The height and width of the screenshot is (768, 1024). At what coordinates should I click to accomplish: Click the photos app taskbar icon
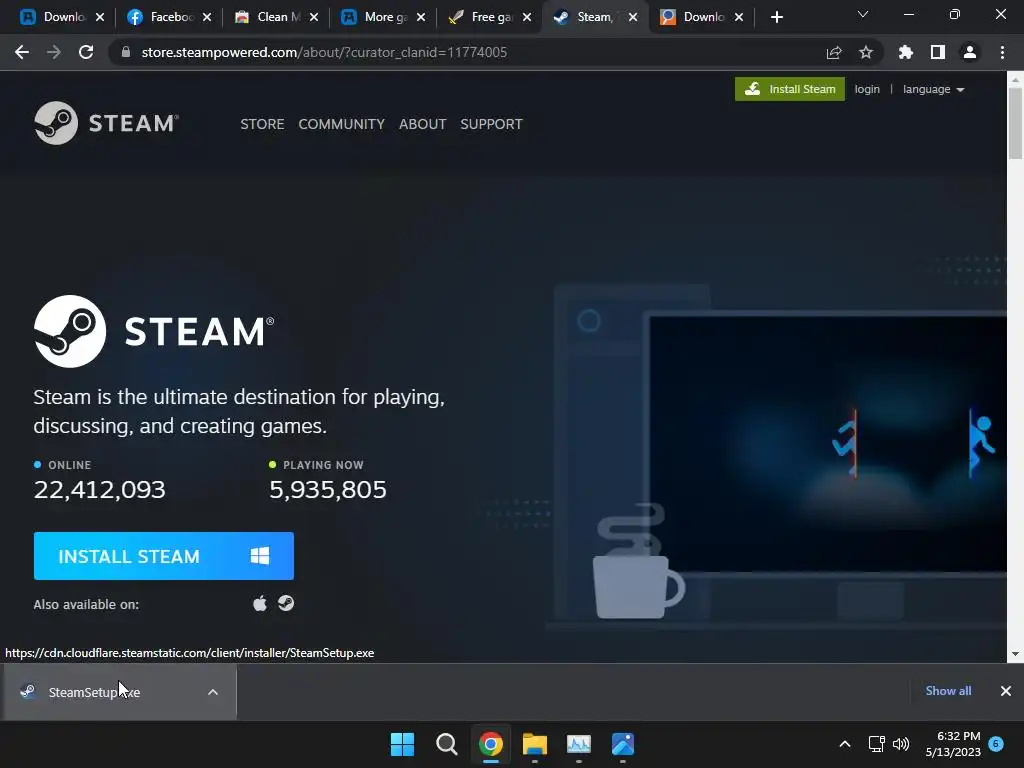click(x=623, y=744)
